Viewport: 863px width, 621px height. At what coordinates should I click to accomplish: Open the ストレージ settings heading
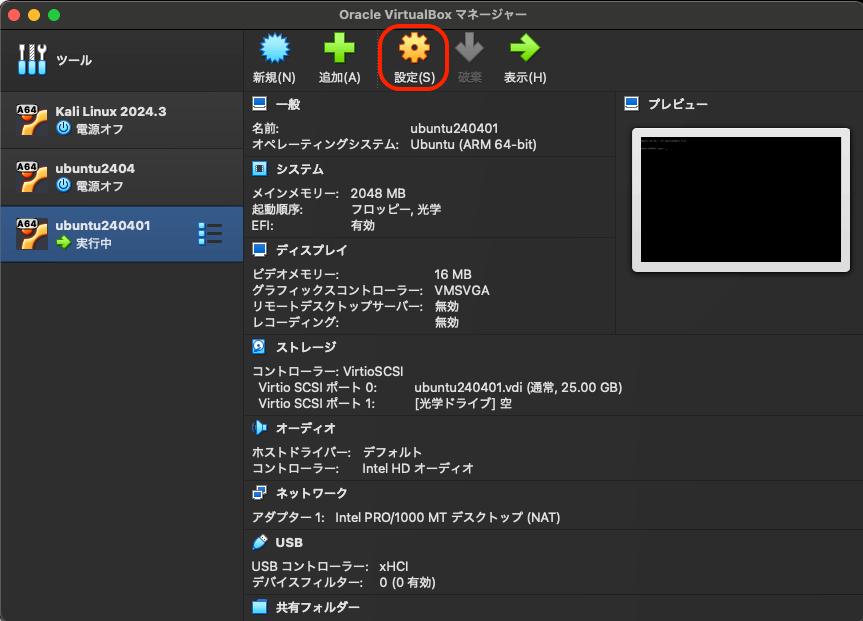tap(305, 347)
